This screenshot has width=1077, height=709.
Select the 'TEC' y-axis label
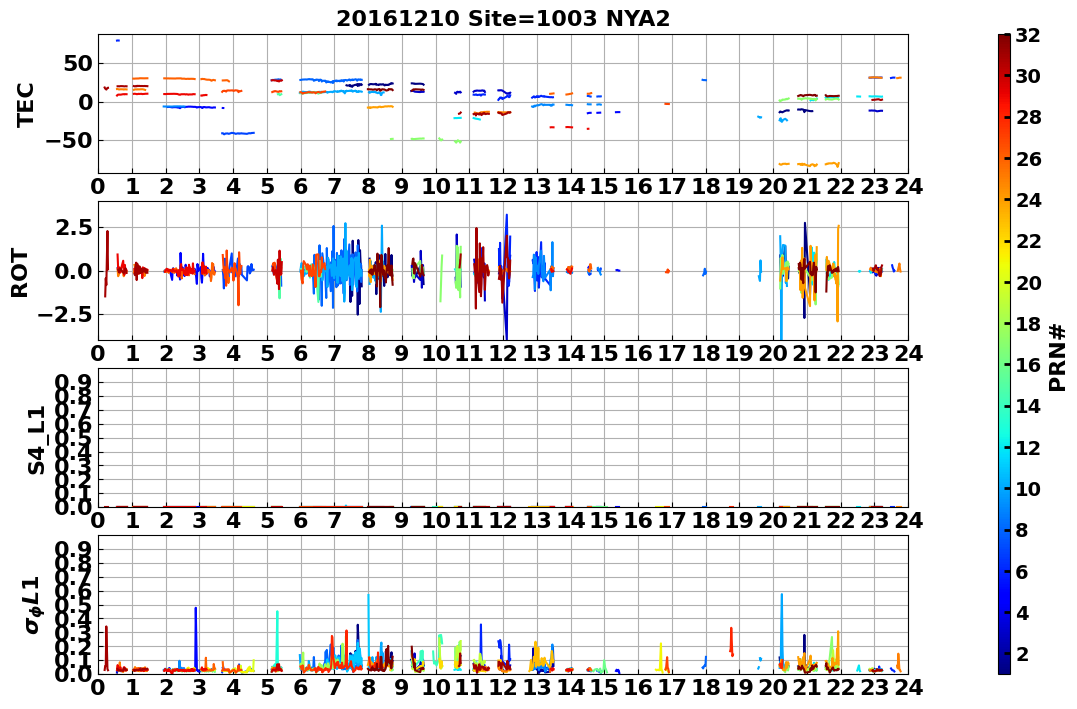pos(25,104)
